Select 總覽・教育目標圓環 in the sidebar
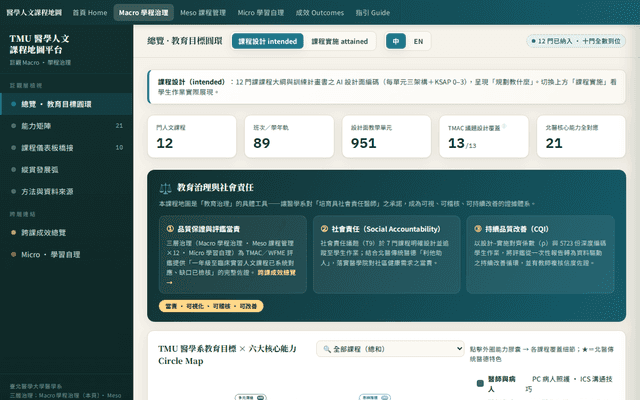The width and height of the screenshot is (640, 400). pos(66,104)
